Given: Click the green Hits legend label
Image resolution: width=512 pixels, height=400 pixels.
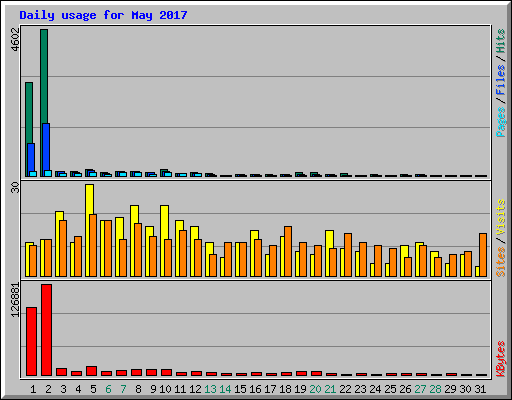Looking at the screenshot, I should [501, 41].
